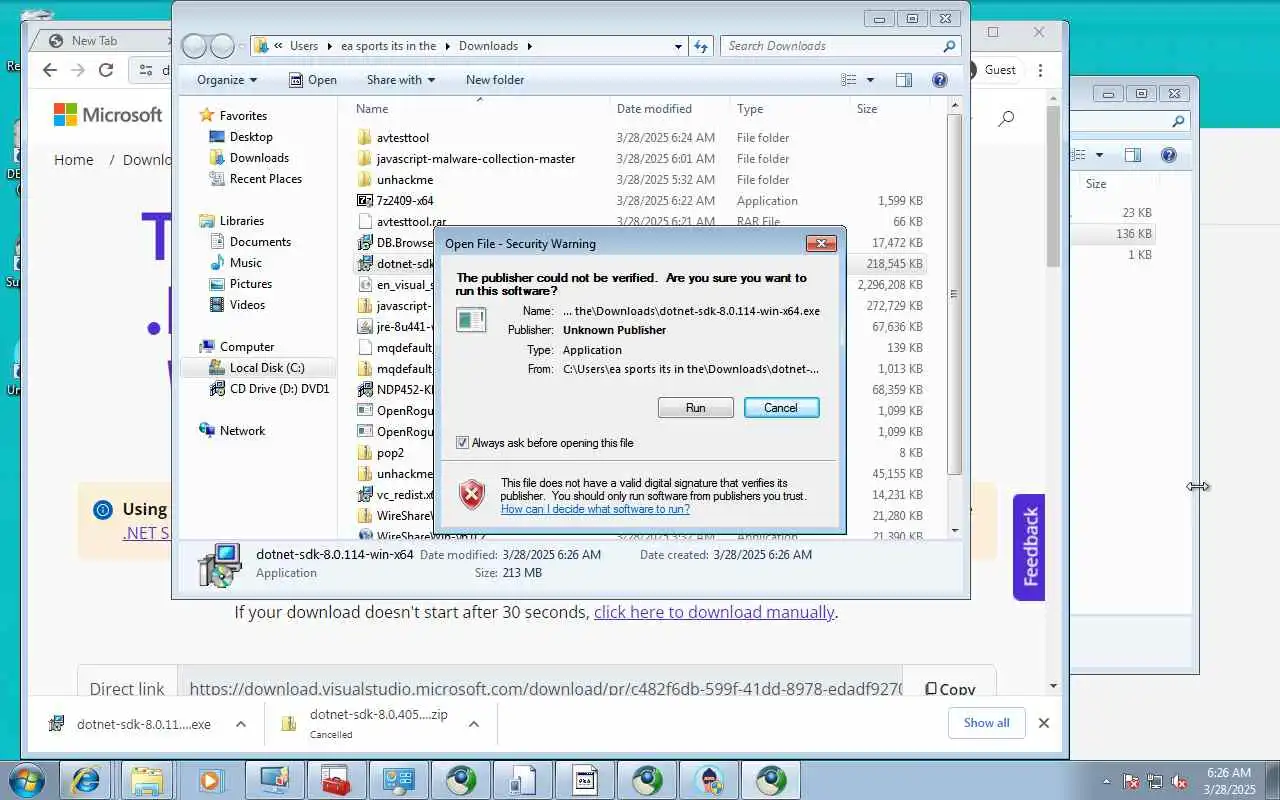1280x800 pixels.
Task: Close the browser downloads bar
Action: [x=1044, y=723]
